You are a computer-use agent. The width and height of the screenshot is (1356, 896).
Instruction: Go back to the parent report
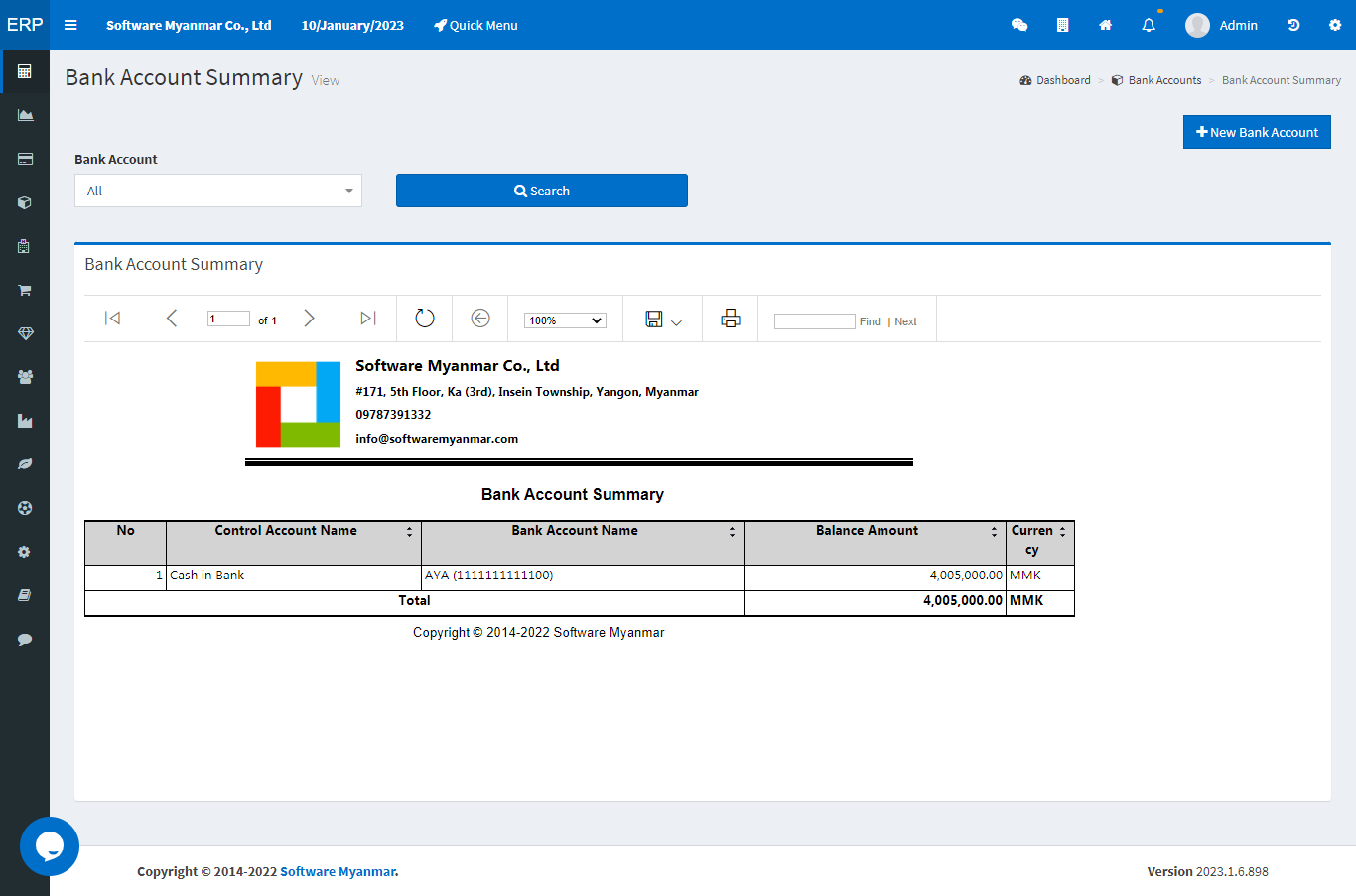[x=480, y=318]
